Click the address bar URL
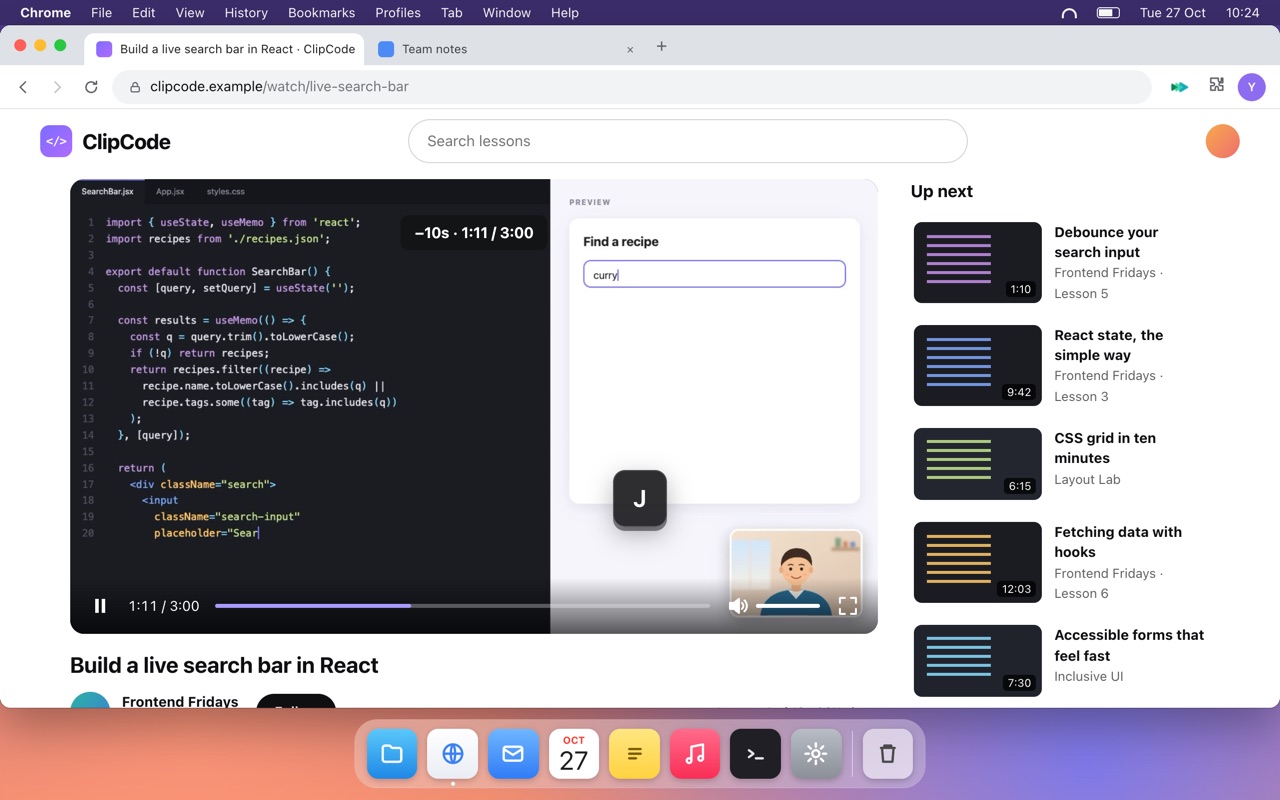Viewport: 1280px width, 800px height. point(279,87)
